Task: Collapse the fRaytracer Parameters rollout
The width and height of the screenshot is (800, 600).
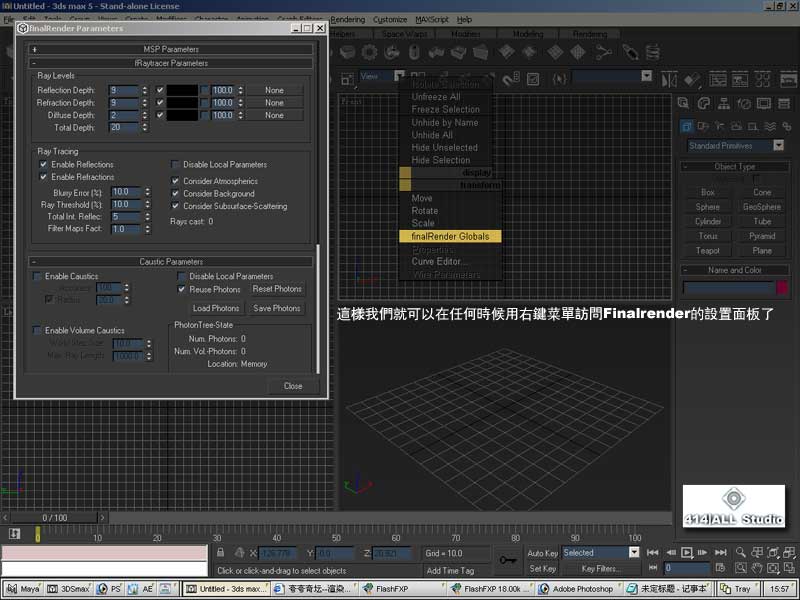Action: pyautogui.click(x=170, y=63)
